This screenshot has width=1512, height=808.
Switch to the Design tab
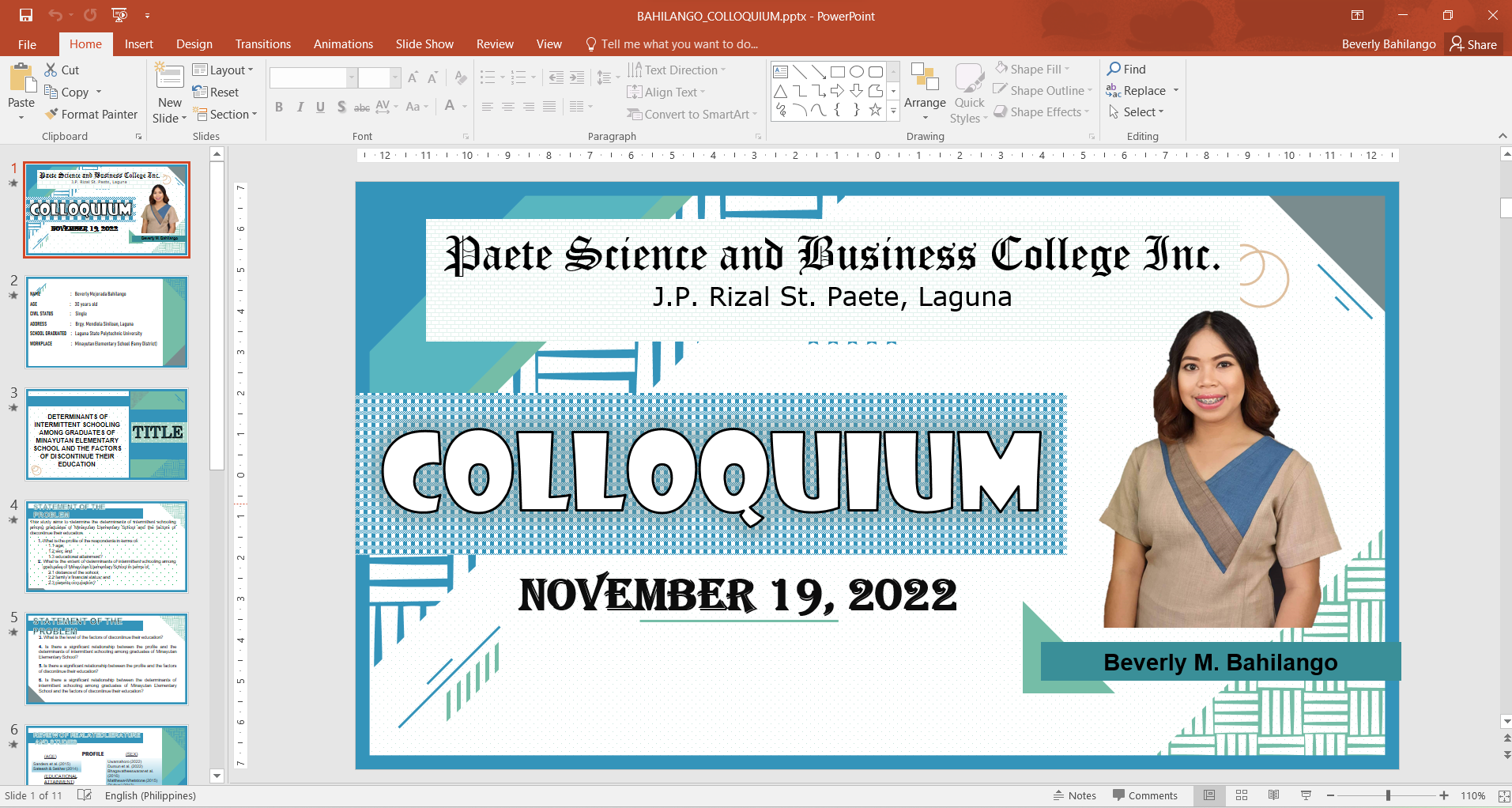point(194,44)
